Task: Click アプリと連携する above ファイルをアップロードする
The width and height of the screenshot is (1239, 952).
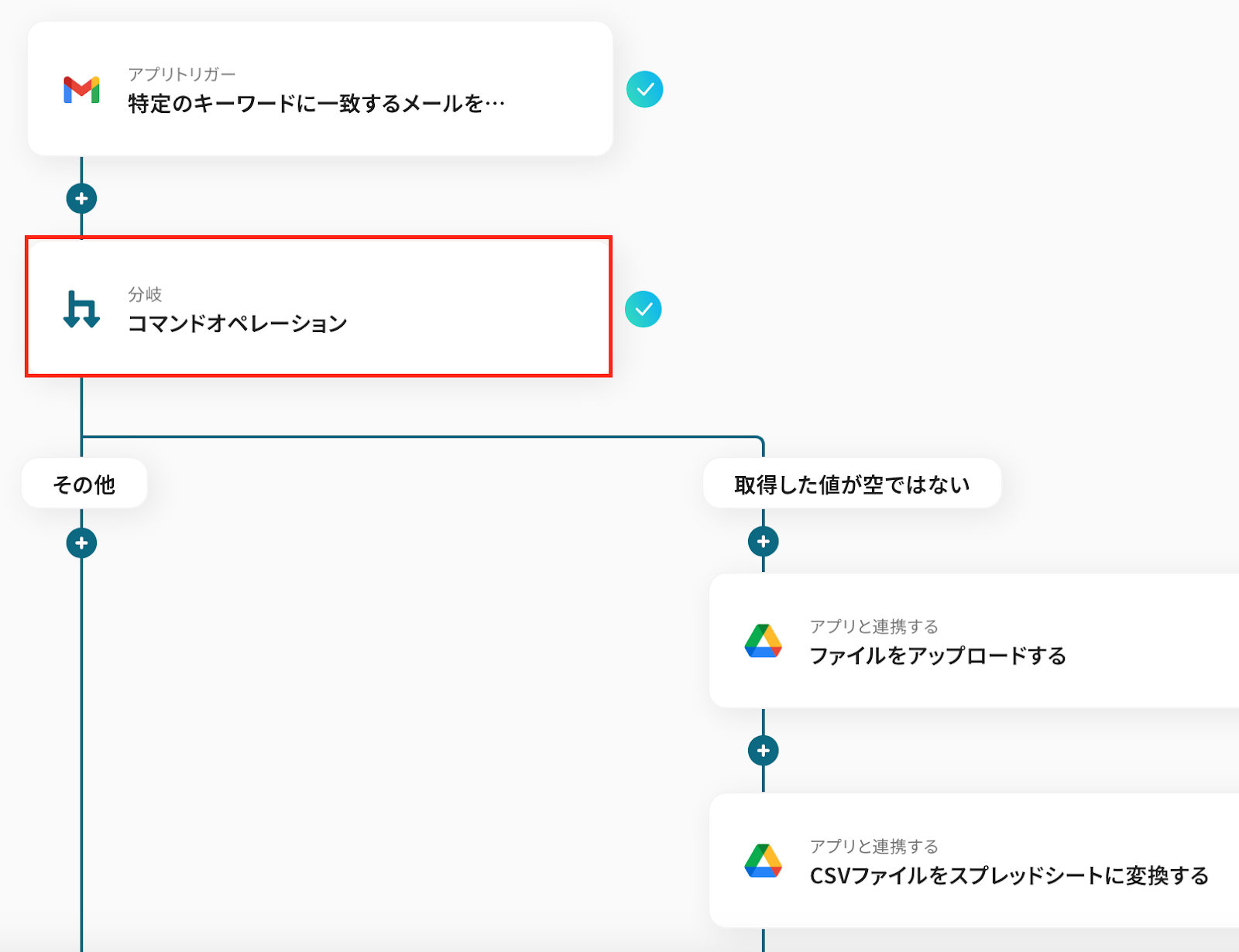Action: pyautogui.click(x=873, y=627)
